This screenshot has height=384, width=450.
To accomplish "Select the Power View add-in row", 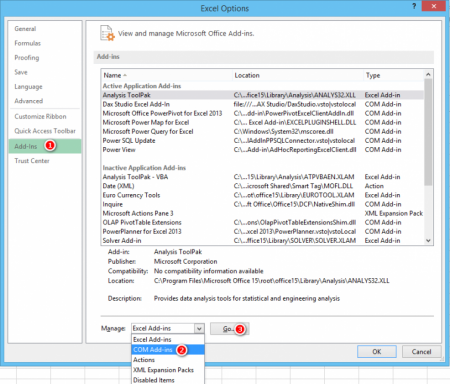I will click(262, 150).
